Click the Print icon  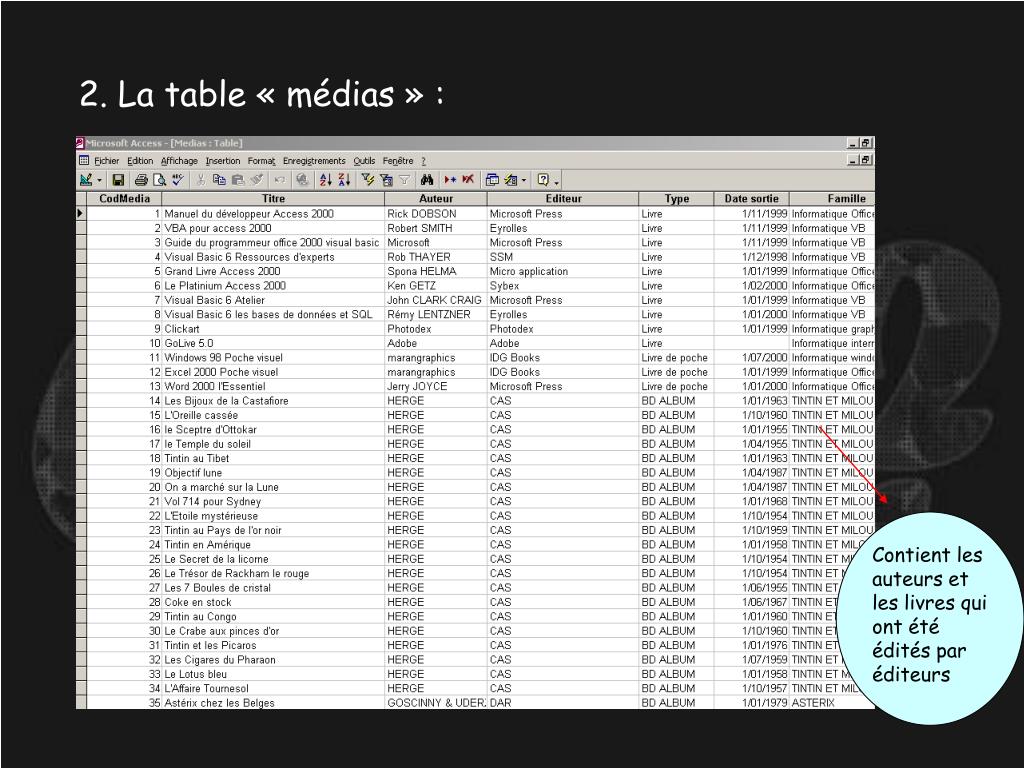click(x=140, y=180)
